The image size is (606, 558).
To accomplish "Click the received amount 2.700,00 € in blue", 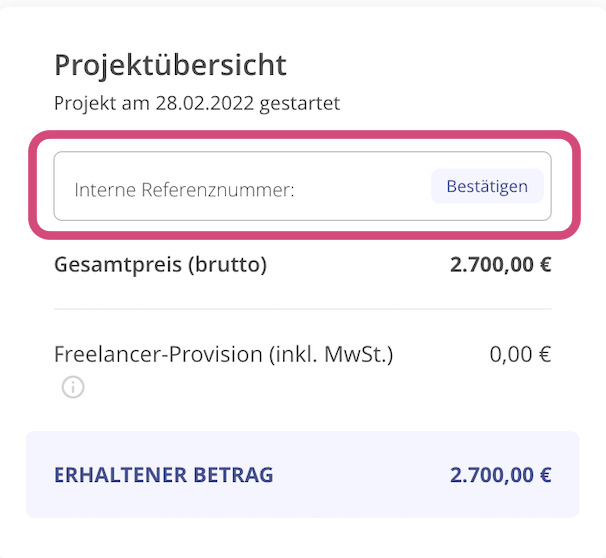I will (x=500, y=475).
